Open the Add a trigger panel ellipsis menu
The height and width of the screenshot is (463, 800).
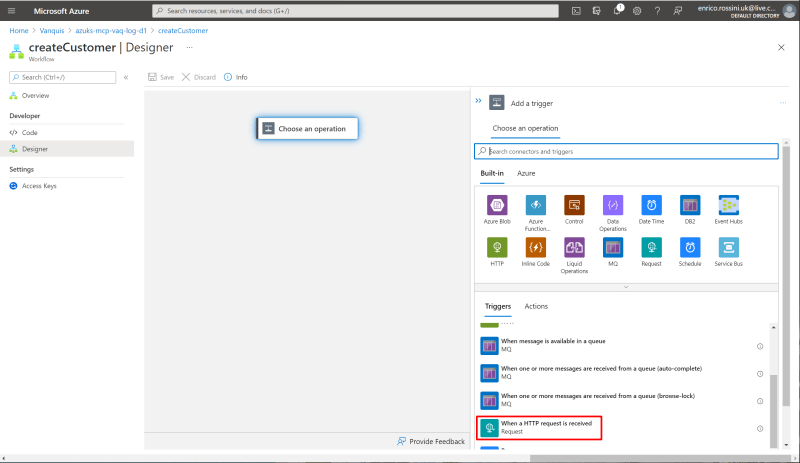tap(783, 103)
